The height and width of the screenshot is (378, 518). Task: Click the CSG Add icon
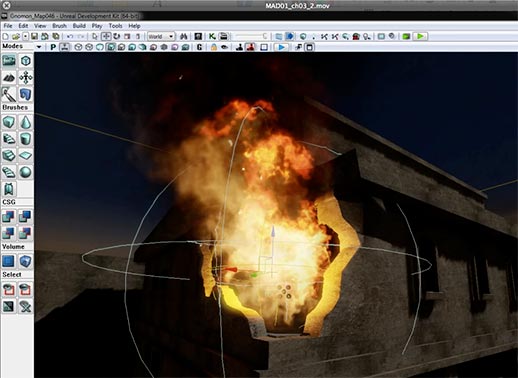click(x=9, y=216)
